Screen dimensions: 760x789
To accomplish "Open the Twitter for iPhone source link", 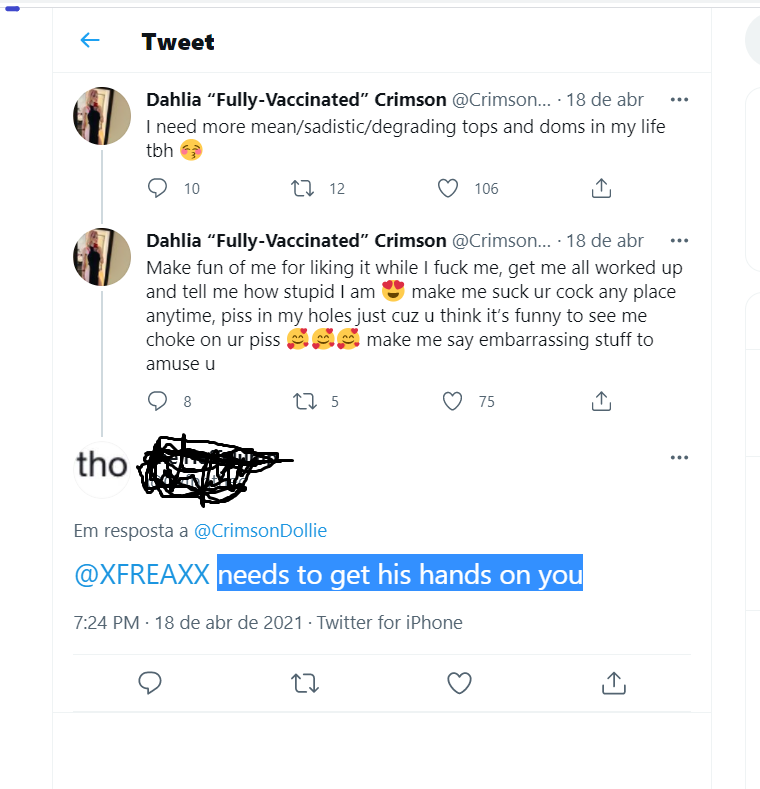I will 390,623.
